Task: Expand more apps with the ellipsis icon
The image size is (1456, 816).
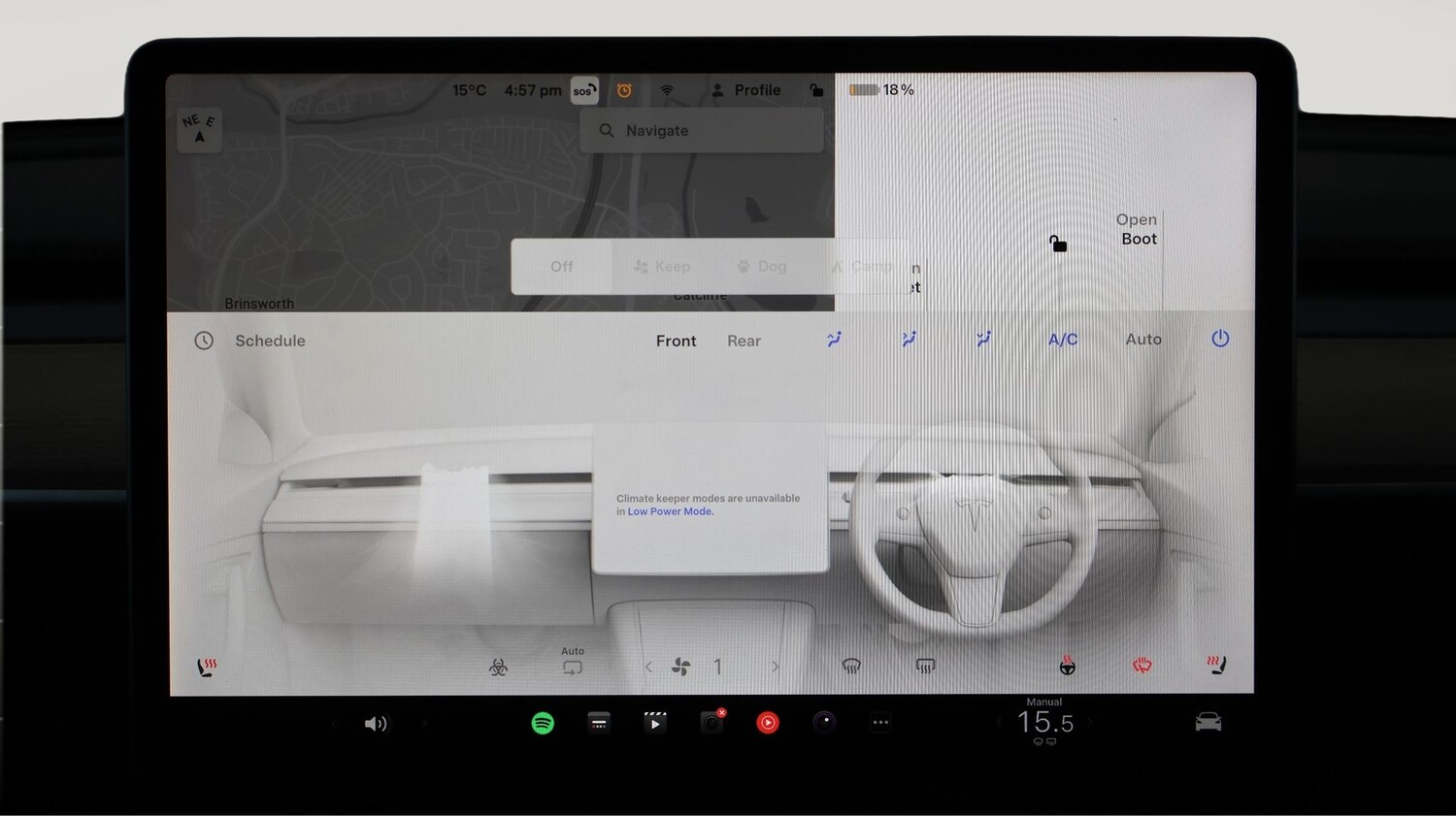Action: pyautogui.click(x=880, y=723)
